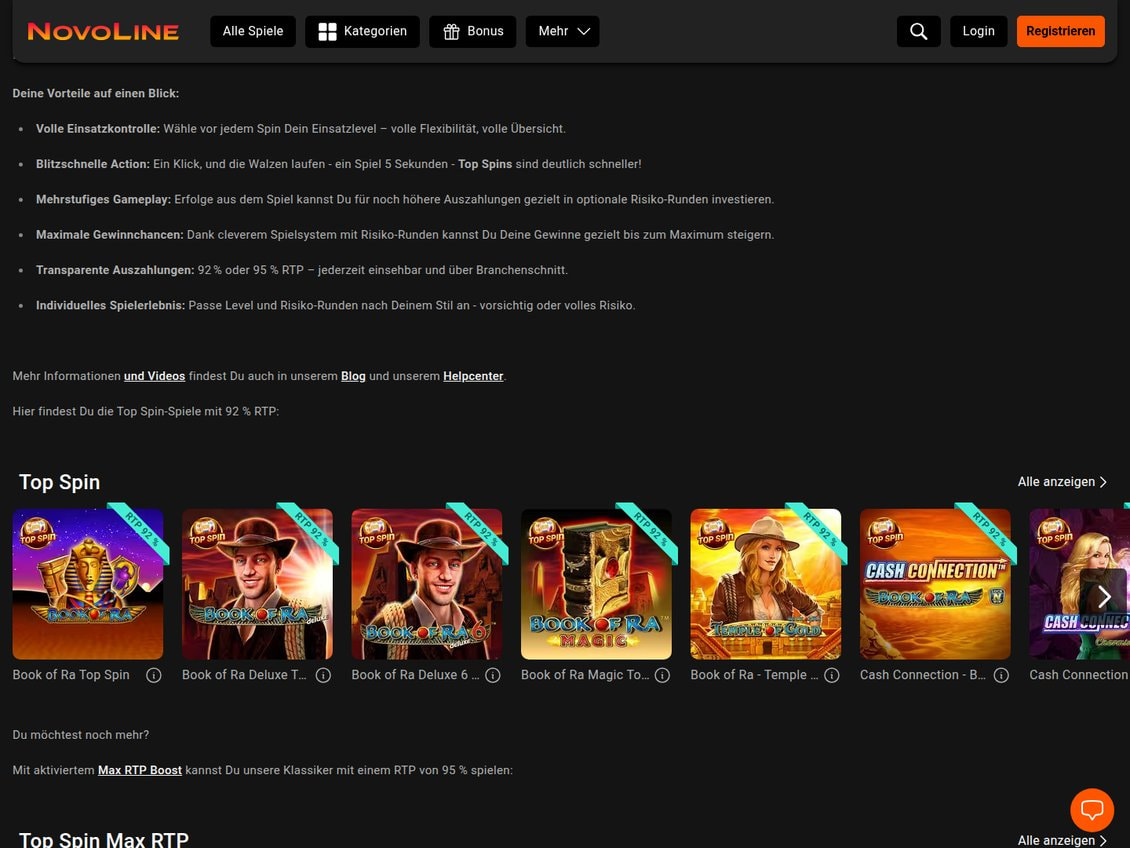The width and height of the screenshot is (1130, 848).
Task: Open the search magnifier icon
Action: (918, 32)
